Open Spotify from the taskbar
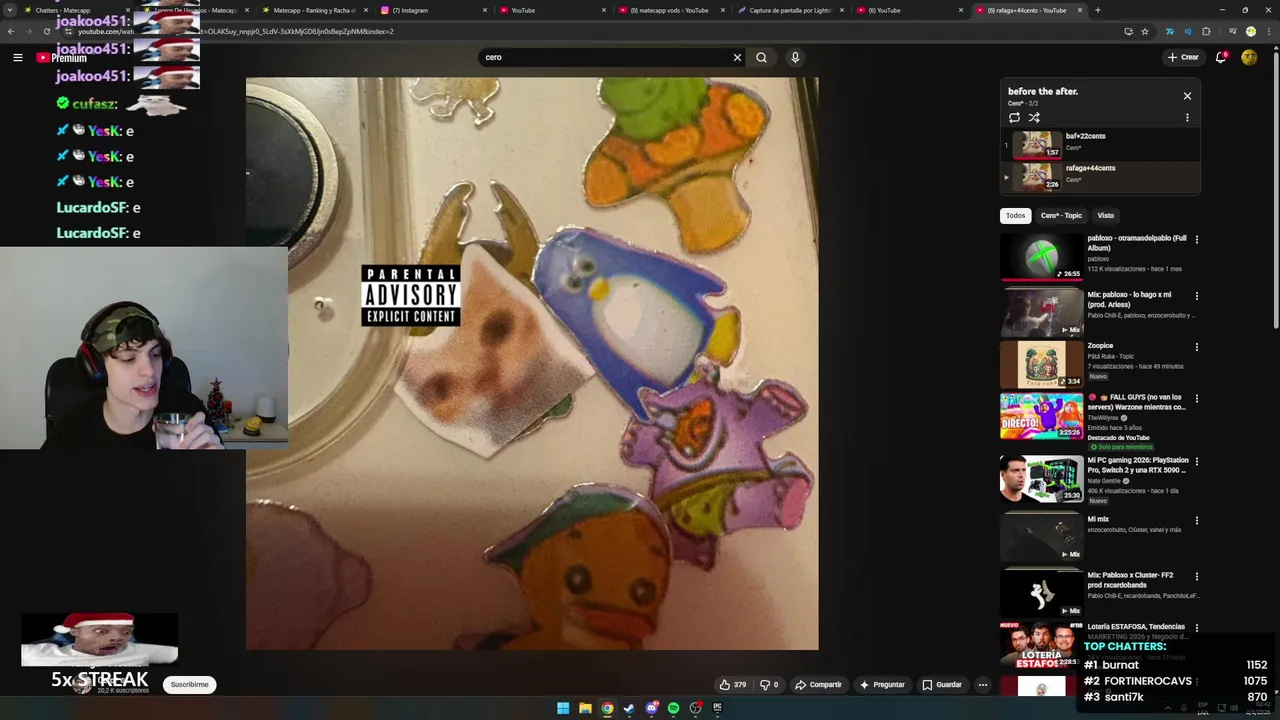Viewport: 1280px width, 720px height. [673, 708]
